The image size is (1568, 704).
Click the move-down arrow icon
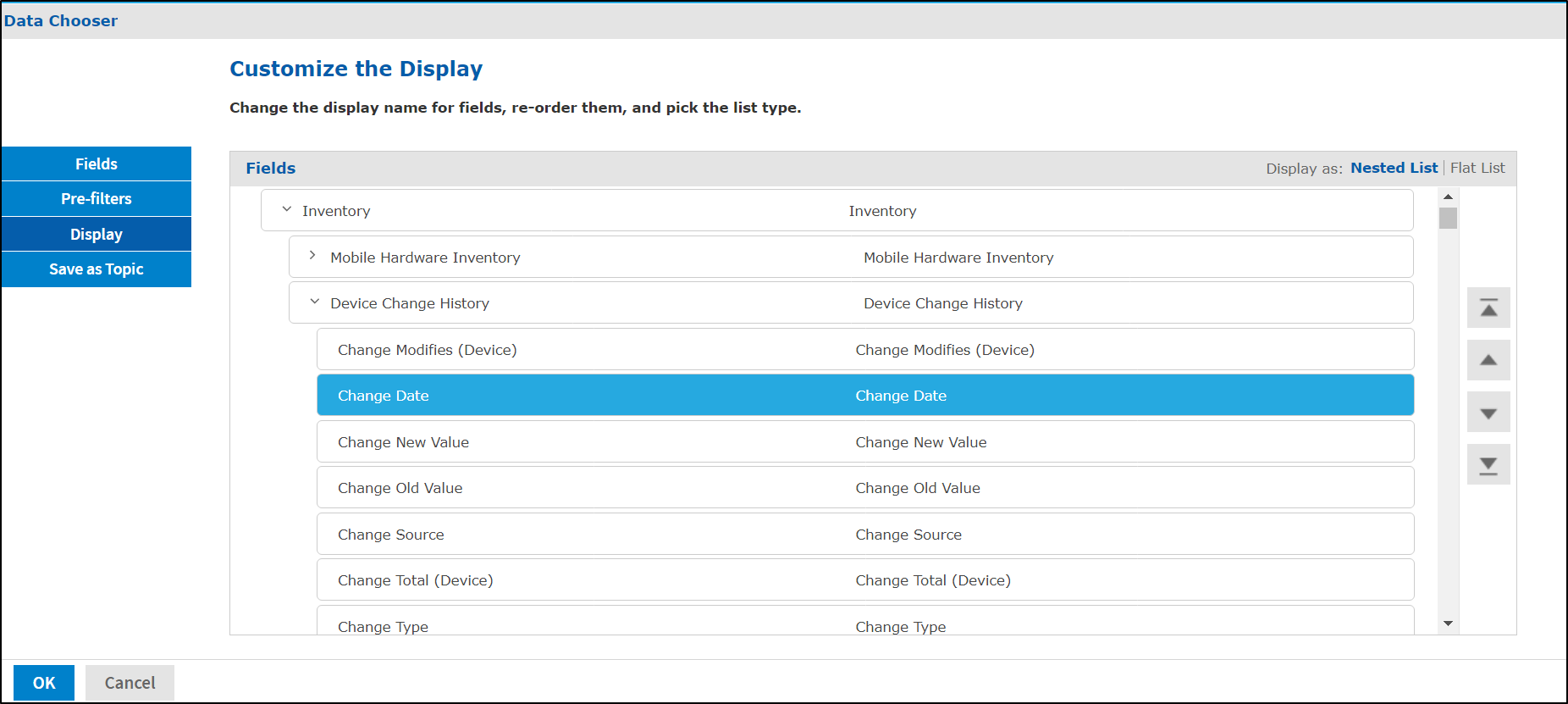click(x=1488, y=413)
